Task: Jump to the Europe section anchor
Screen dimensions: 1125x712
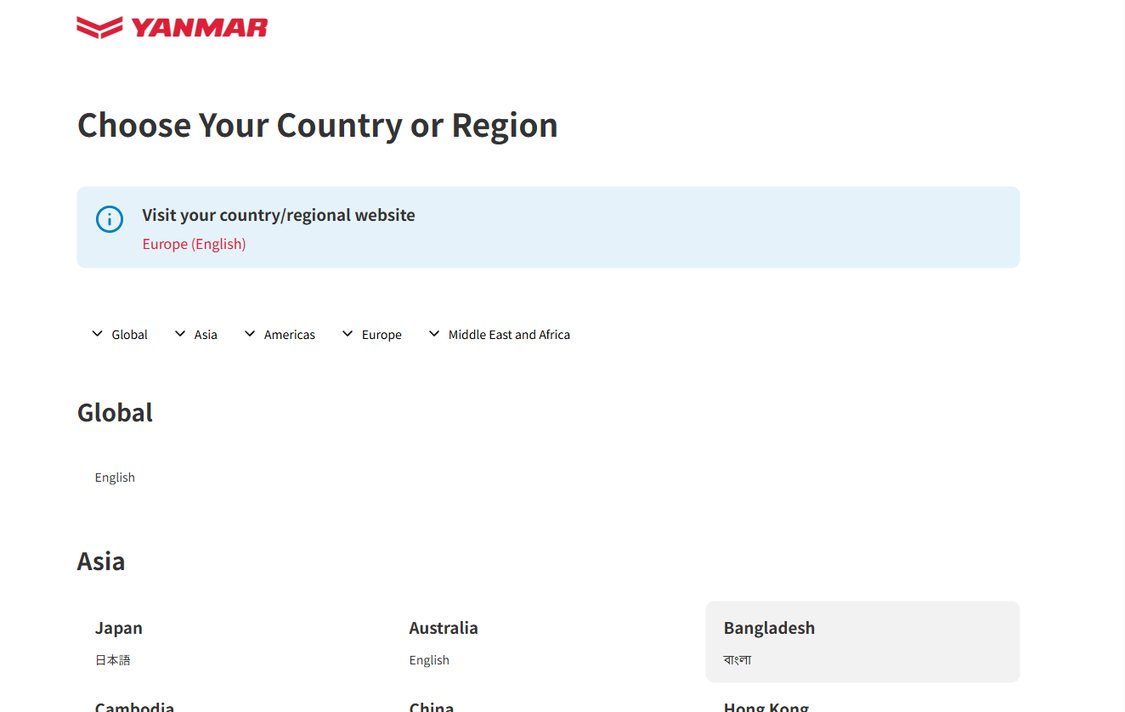Action: (382, 334)
